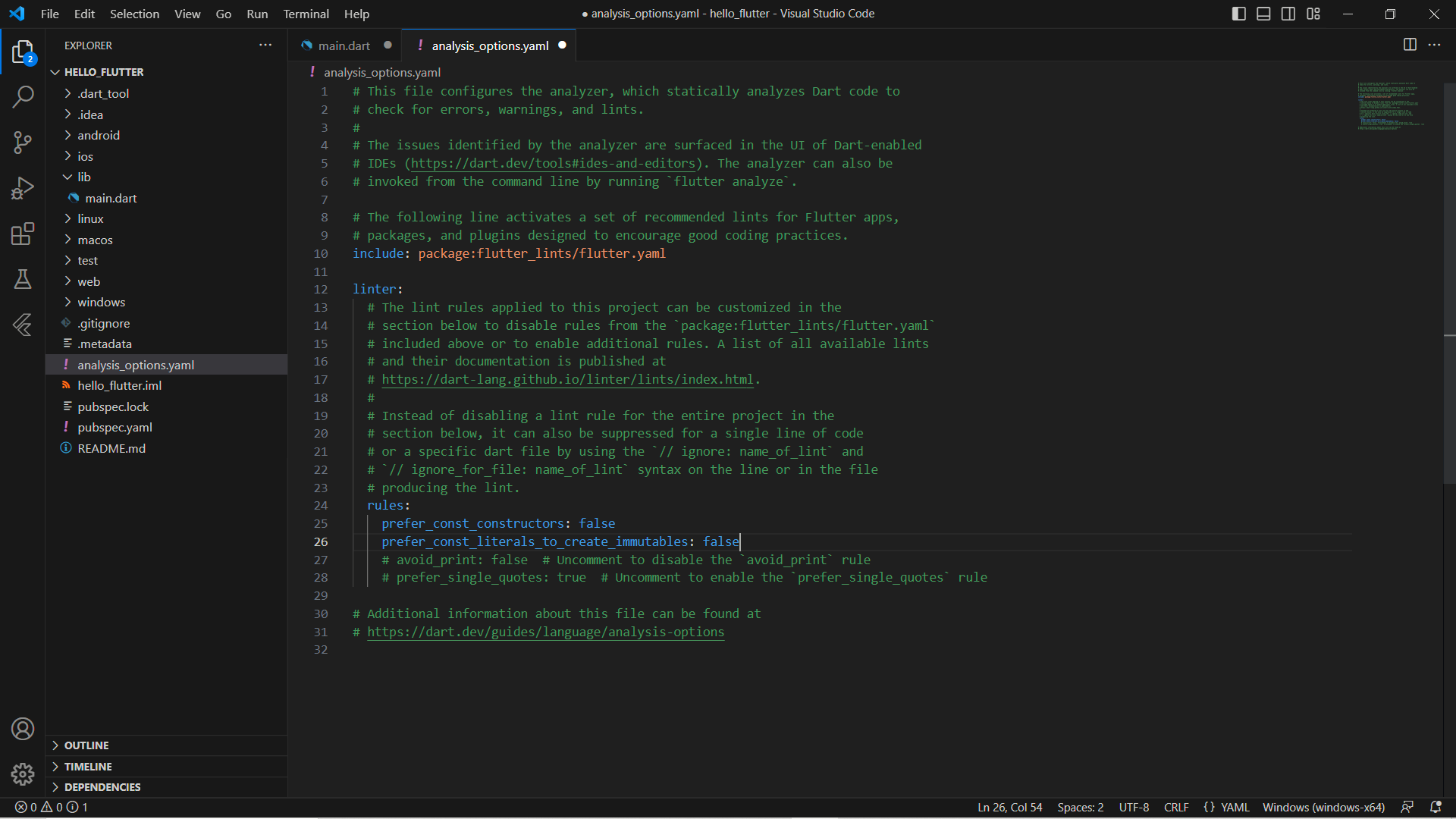Open the Edit menu
This screenshot has height=819, width=1456.
[84, 14]
